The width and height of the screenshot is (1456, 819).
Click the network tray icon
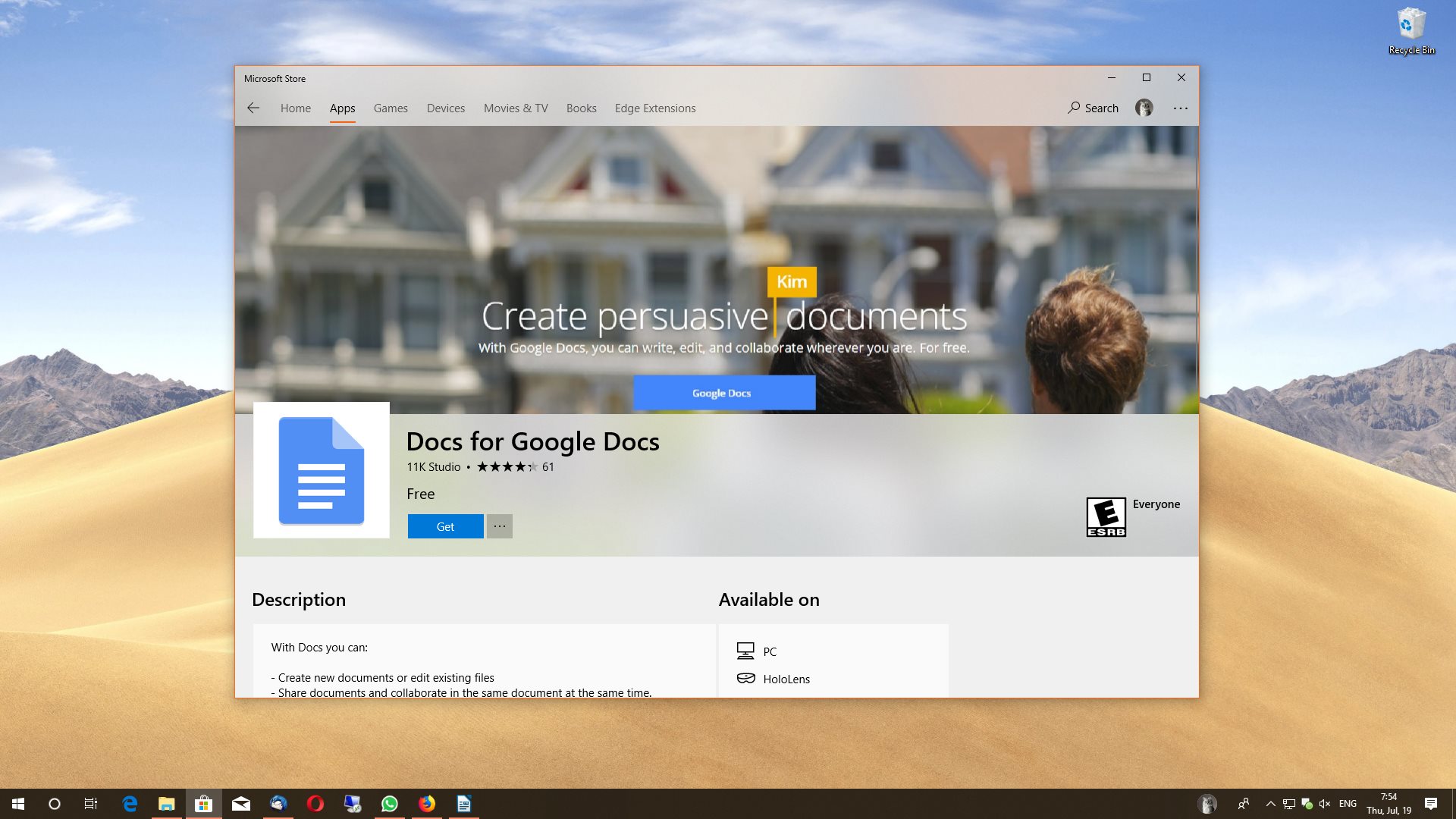click(1289, 804)
